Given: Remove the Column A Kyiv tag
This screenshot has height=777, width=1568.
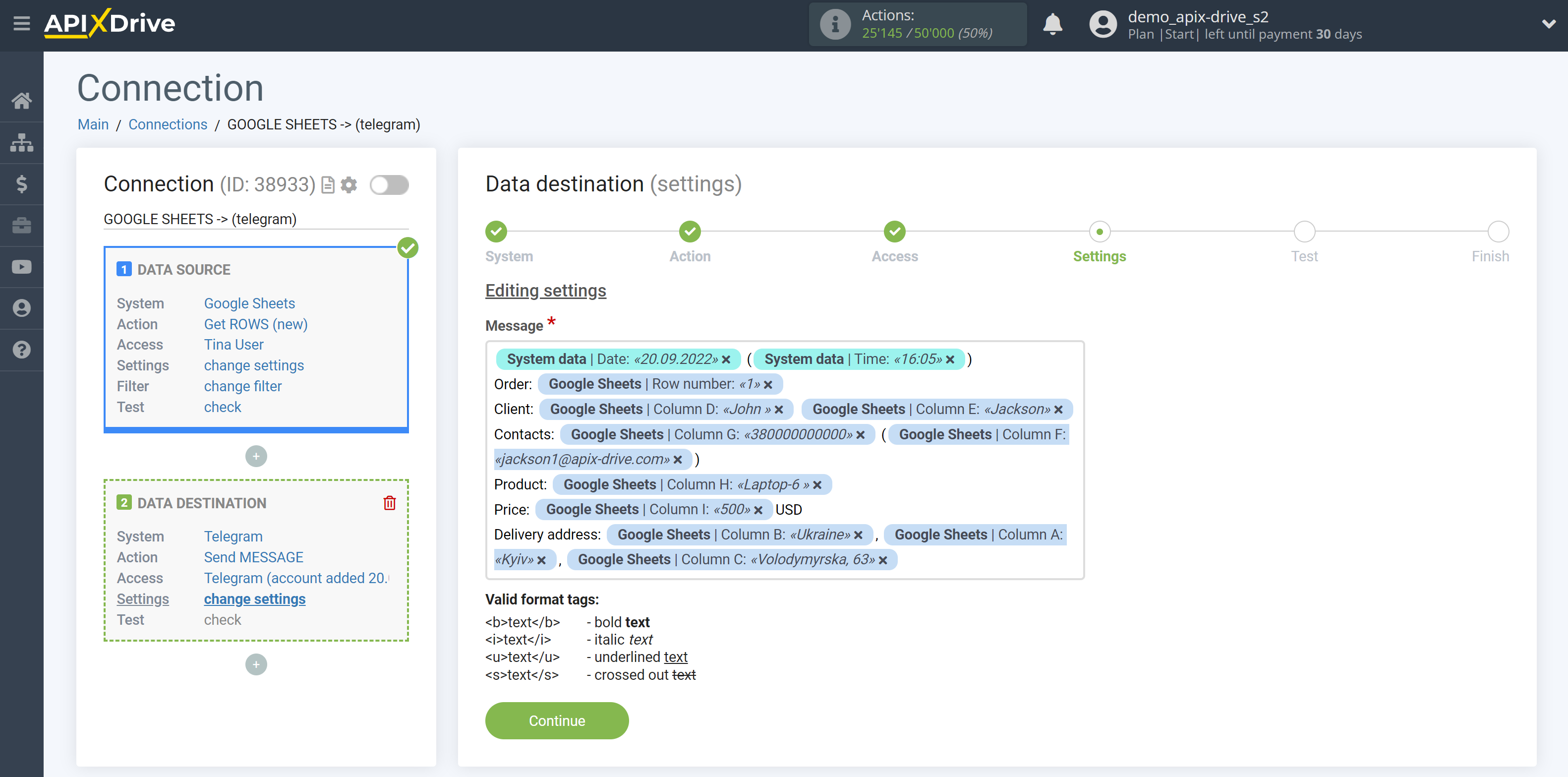Looking at the screenshot, I should point(541,560).
